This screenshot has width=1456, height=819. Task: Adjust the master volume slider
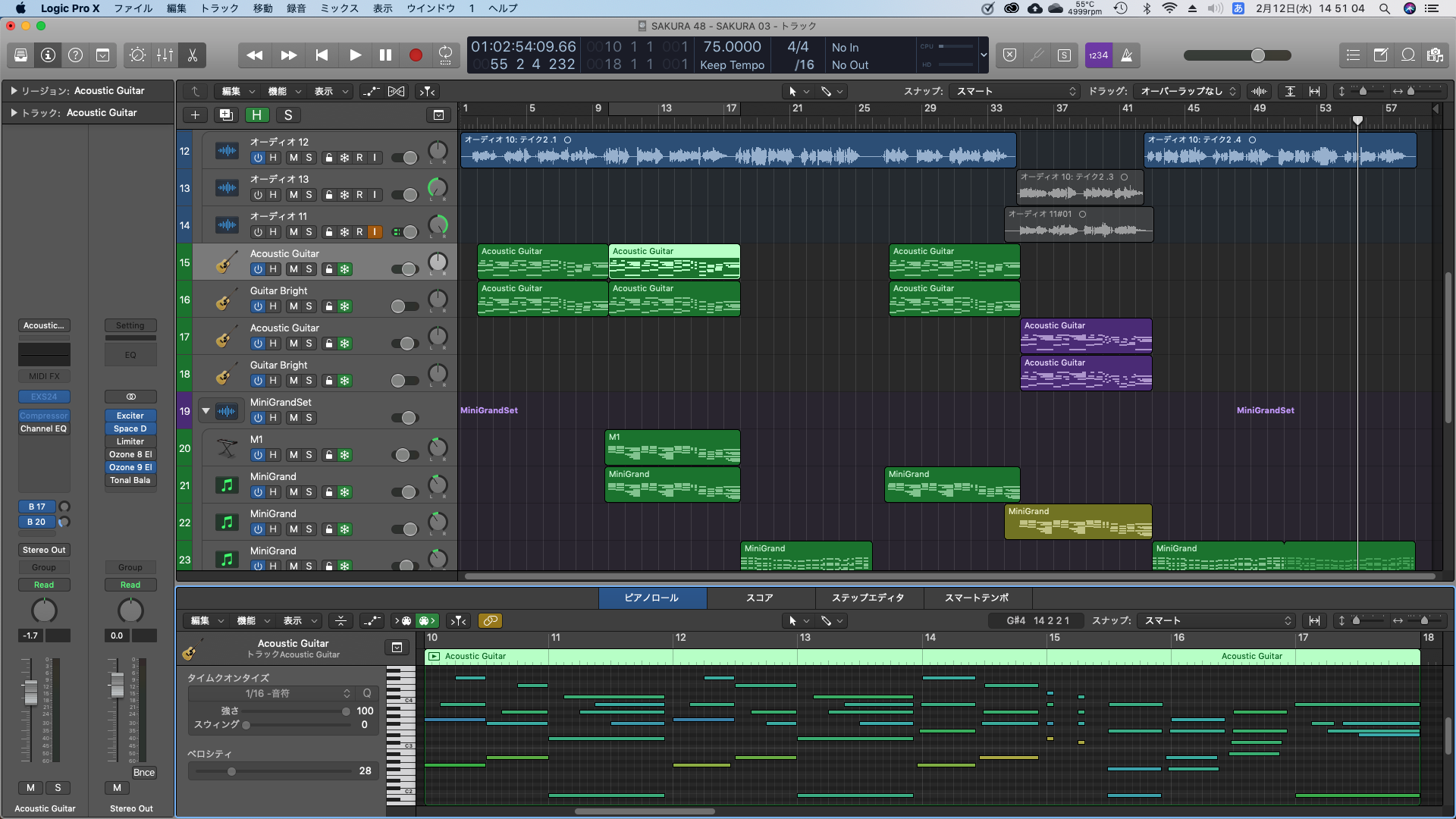[1258, 55]
